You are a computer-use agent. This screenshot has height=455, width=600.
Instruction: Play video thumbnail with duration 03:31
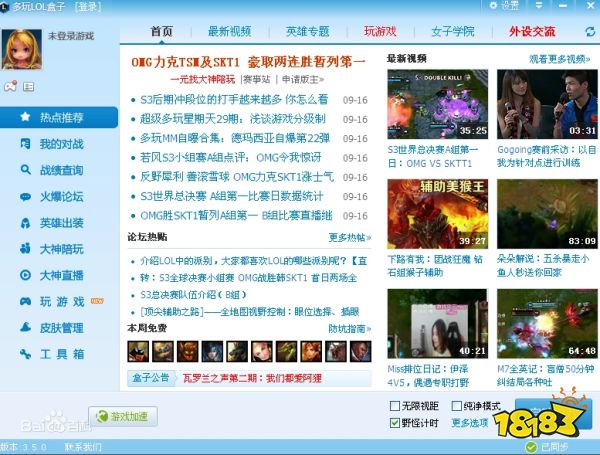(547, 104)
